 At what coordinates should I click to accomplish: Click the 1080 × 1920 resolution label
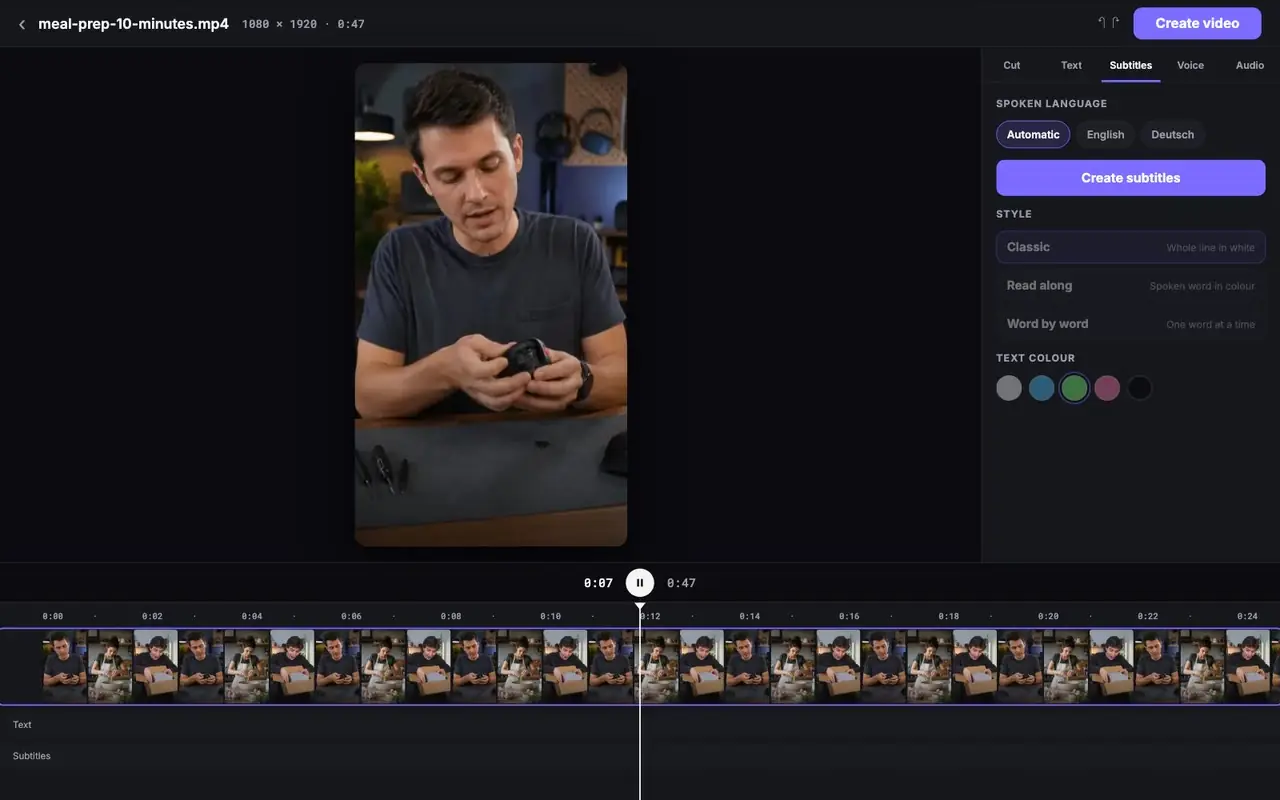tap(280, 24)
